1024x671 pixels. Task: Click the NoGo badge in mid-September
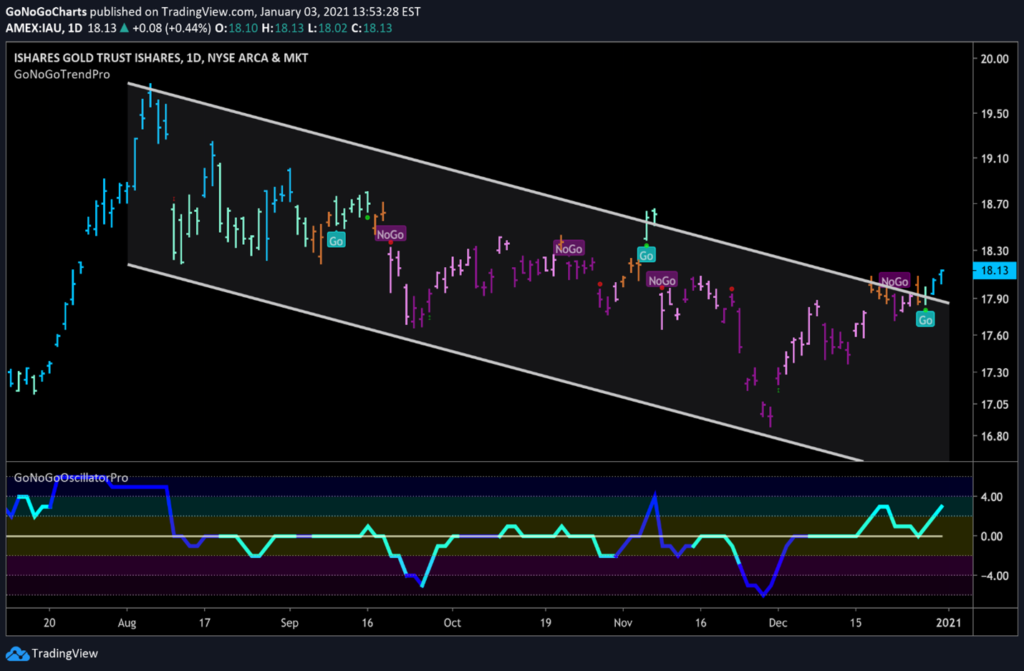pos(390,234)
